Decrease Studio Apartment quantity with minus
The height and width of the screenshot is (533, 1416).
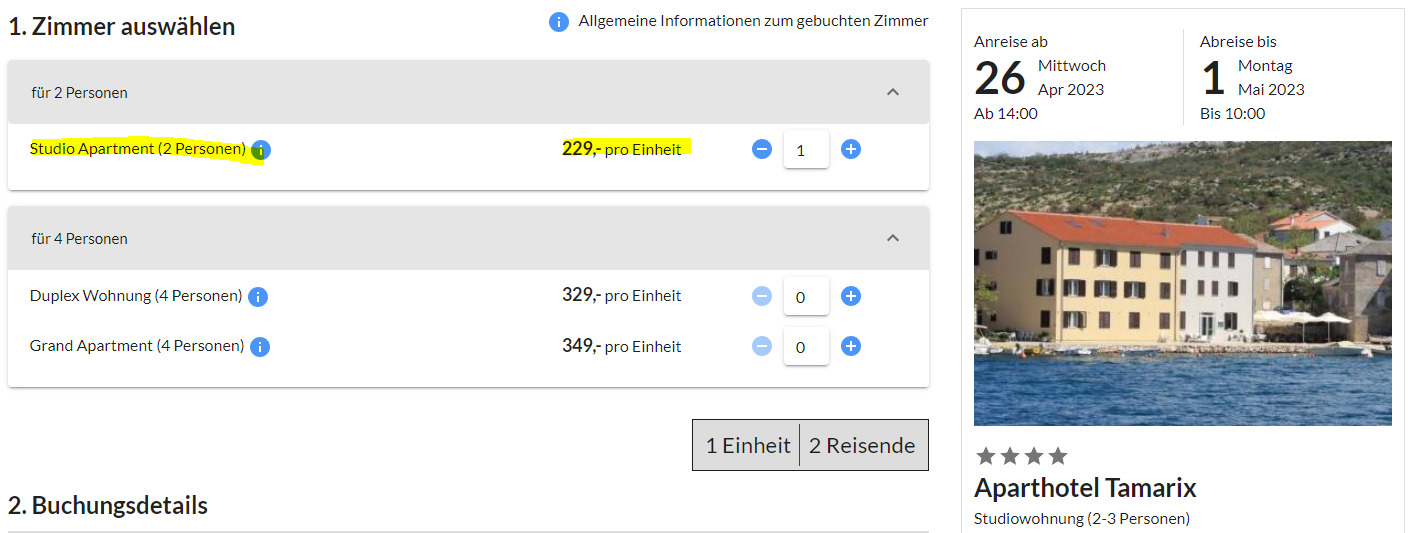tap(762, 149)
